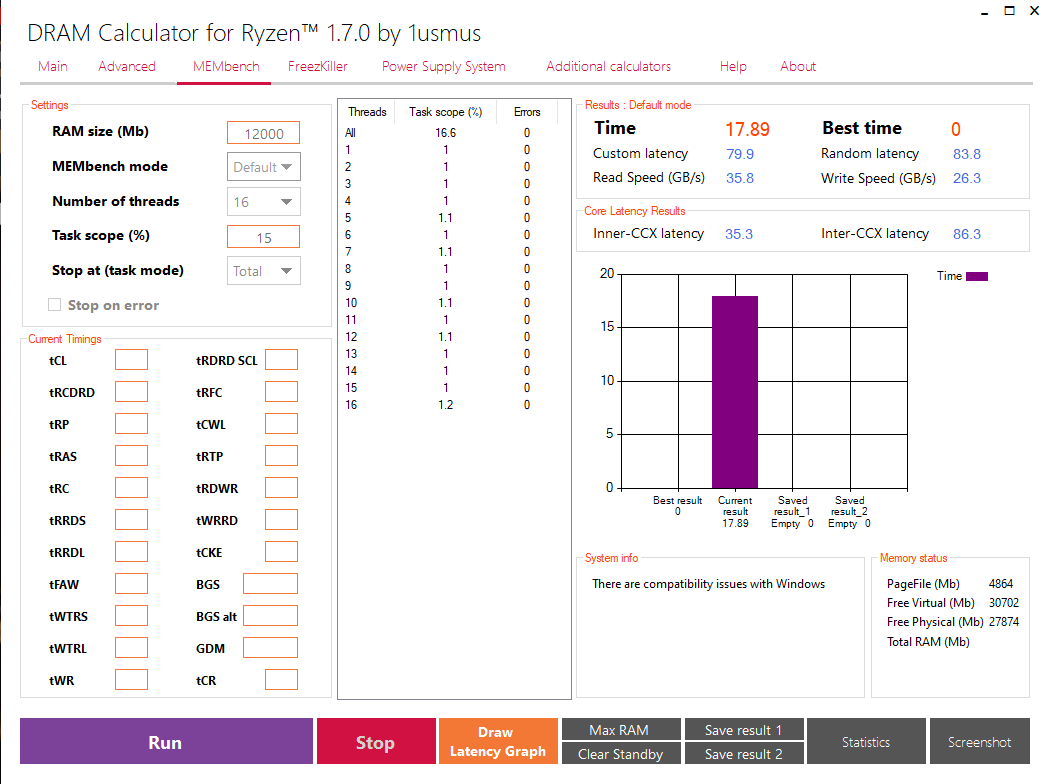Click the tRDWR timing field

click(281, 488)
